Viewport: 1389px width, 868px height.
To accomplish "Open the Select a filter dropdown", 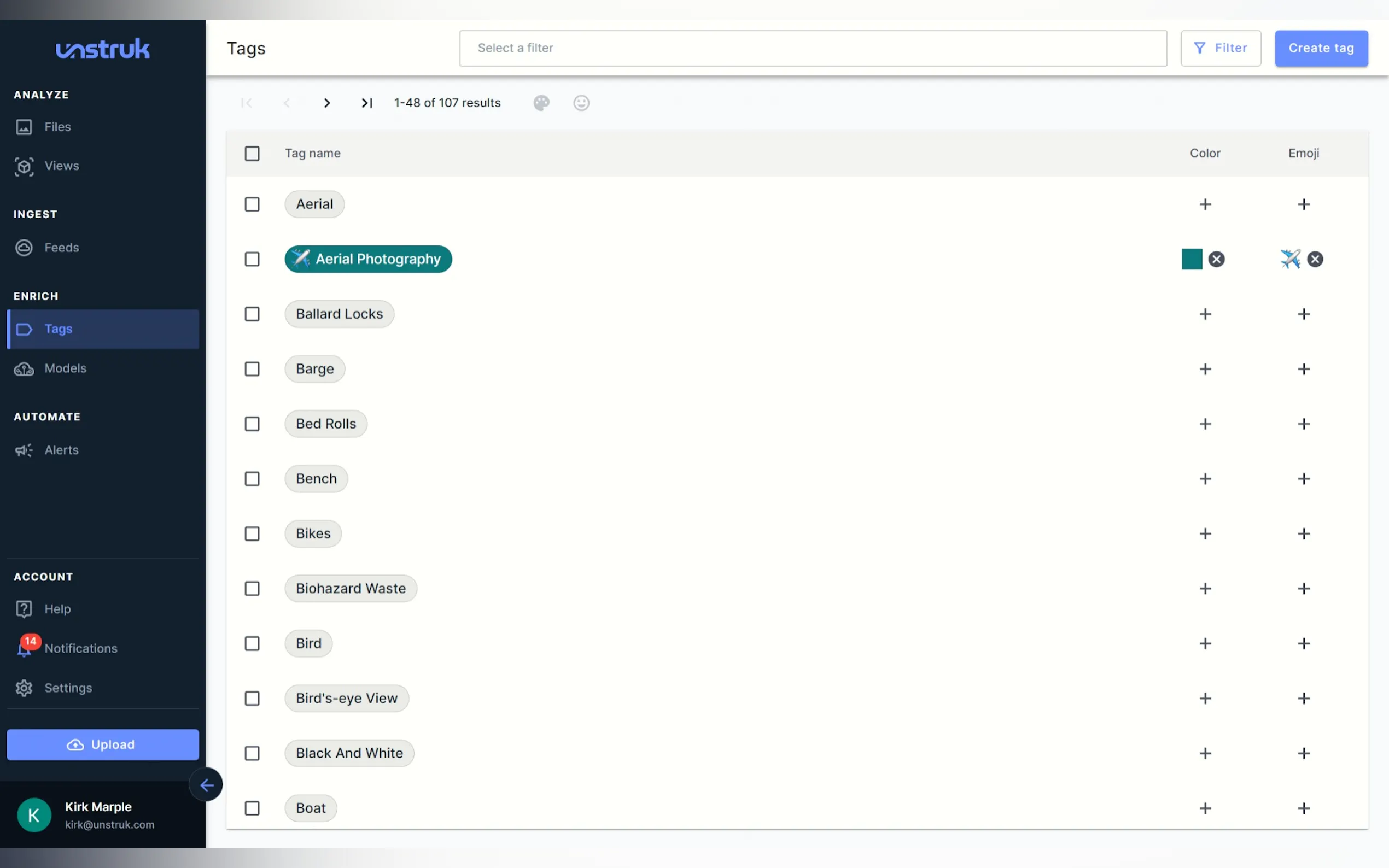I will pos(813,48).
